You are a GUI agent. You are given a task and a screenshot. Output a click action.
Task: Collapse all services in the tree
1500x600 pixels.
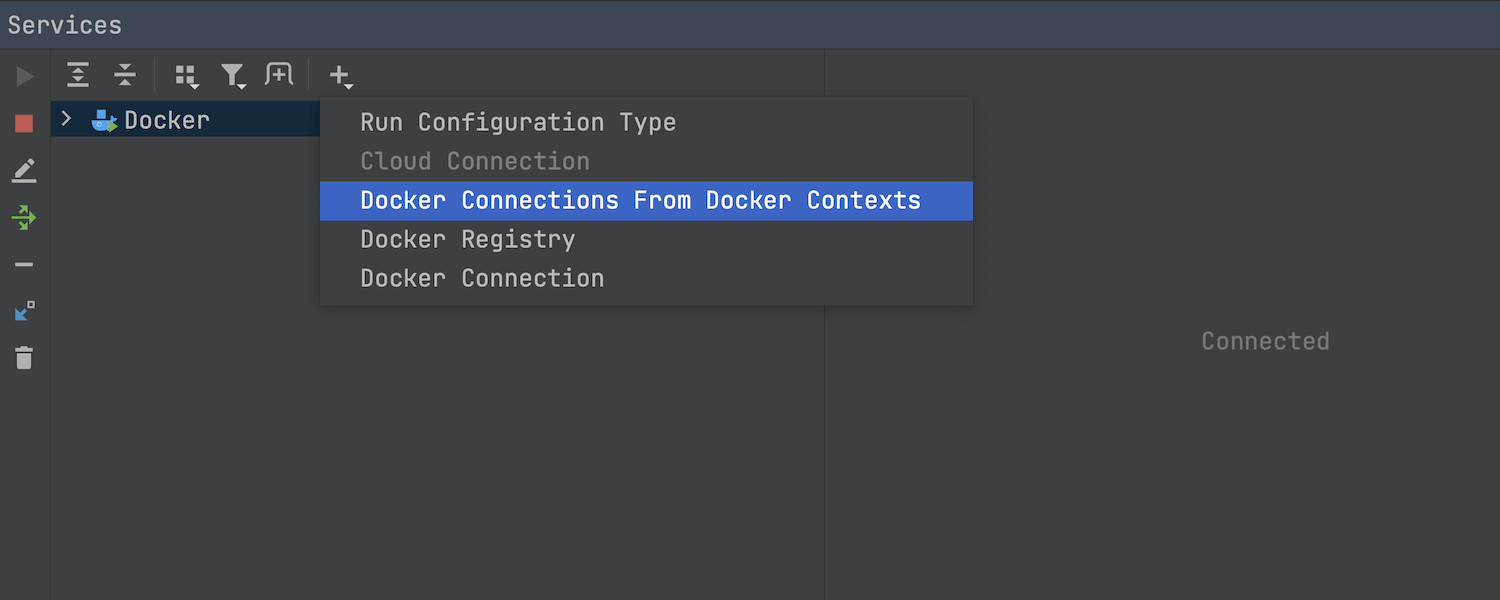[125, 75]
